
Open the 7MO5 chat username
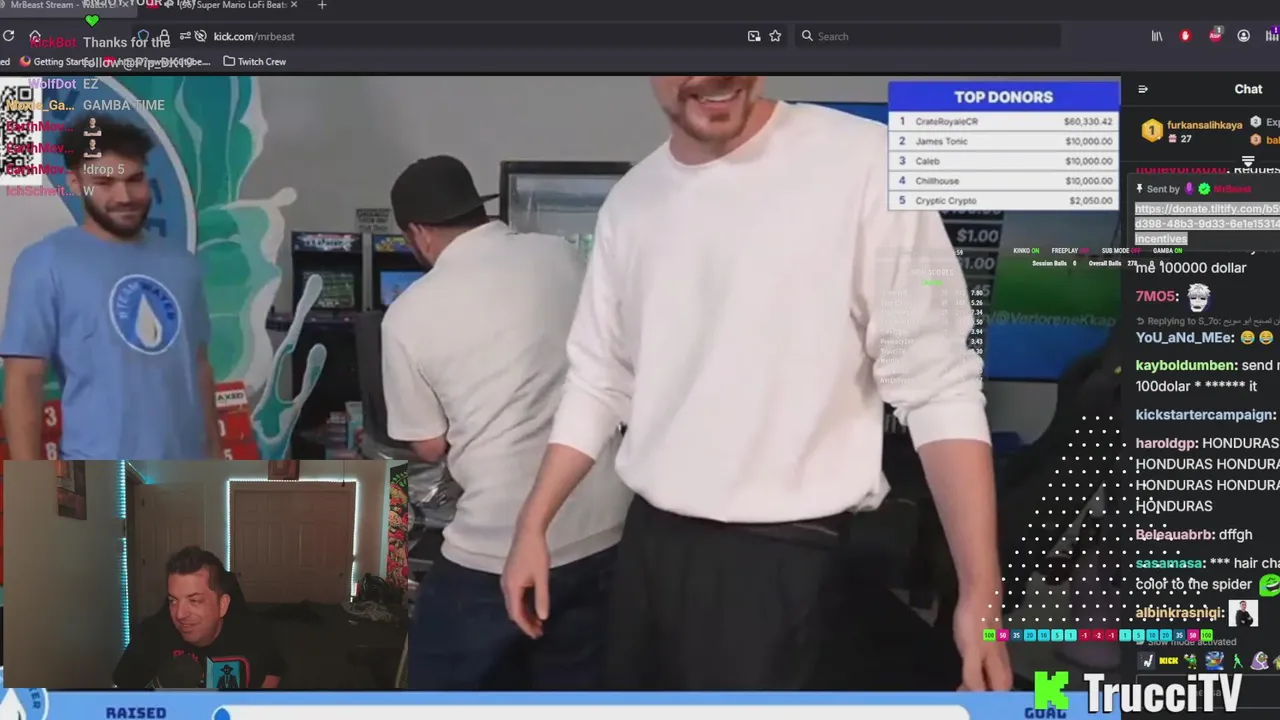pos(1155,296)
